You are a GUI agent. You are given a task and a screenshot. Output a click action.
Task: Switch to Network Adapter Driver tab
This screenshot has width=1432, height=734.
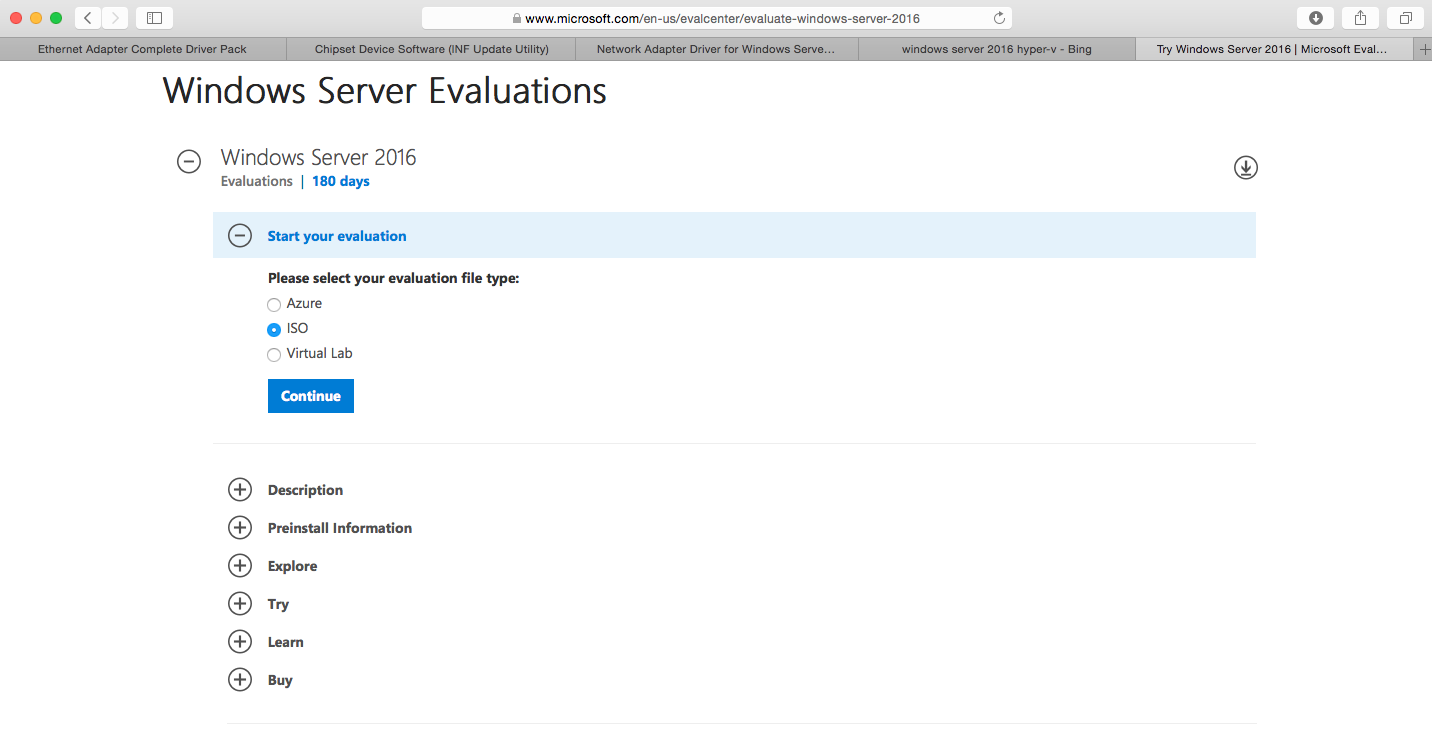click(x=715, y=49)
